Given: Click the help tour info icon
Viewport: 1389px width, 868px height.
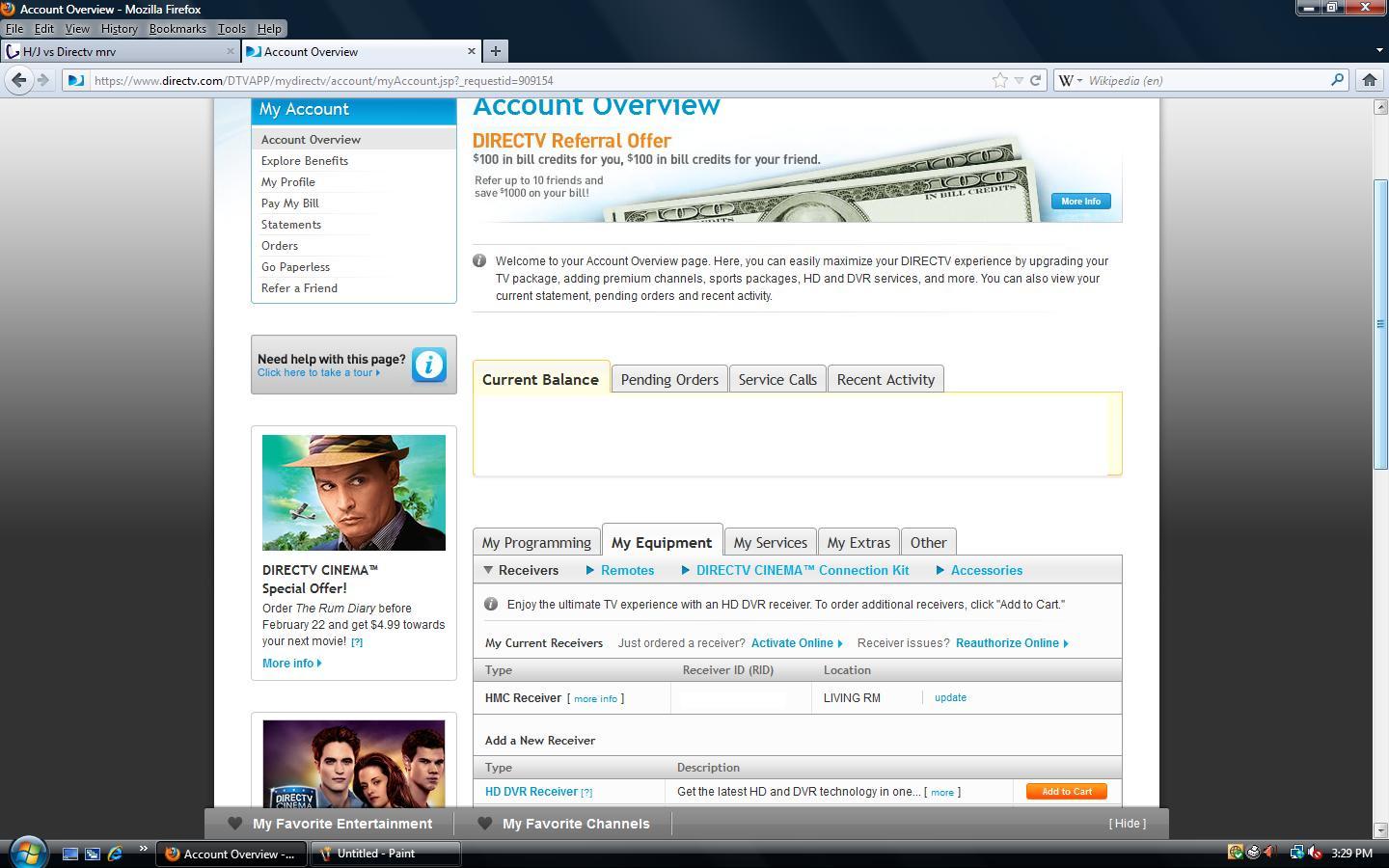Looking at the screenshot, I should (429, 365).
